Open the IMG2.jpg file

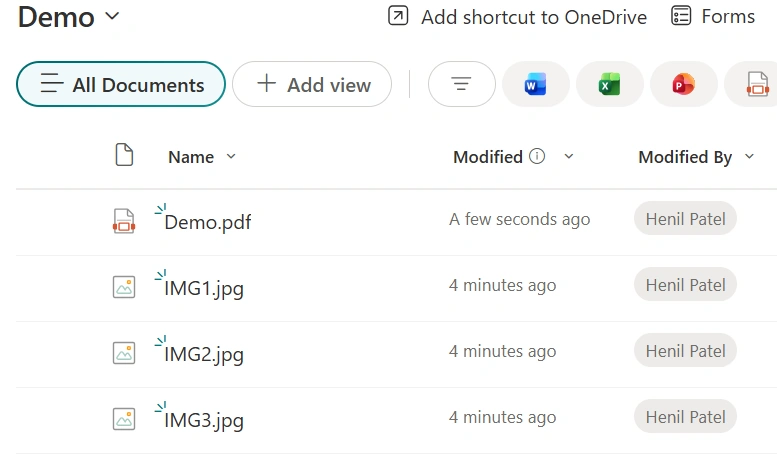click(x=204, y=354)
